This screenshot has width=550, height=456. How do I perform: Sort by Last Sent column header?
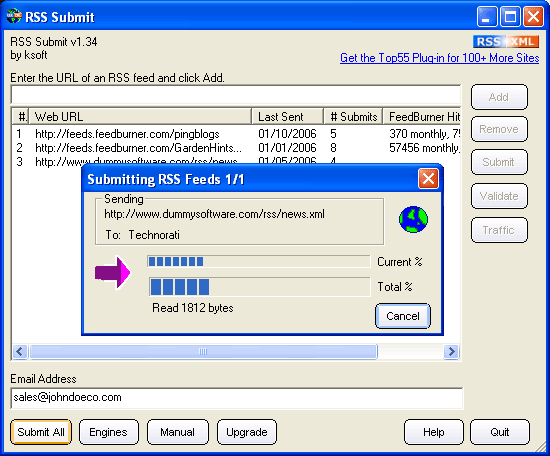[288, 116]
